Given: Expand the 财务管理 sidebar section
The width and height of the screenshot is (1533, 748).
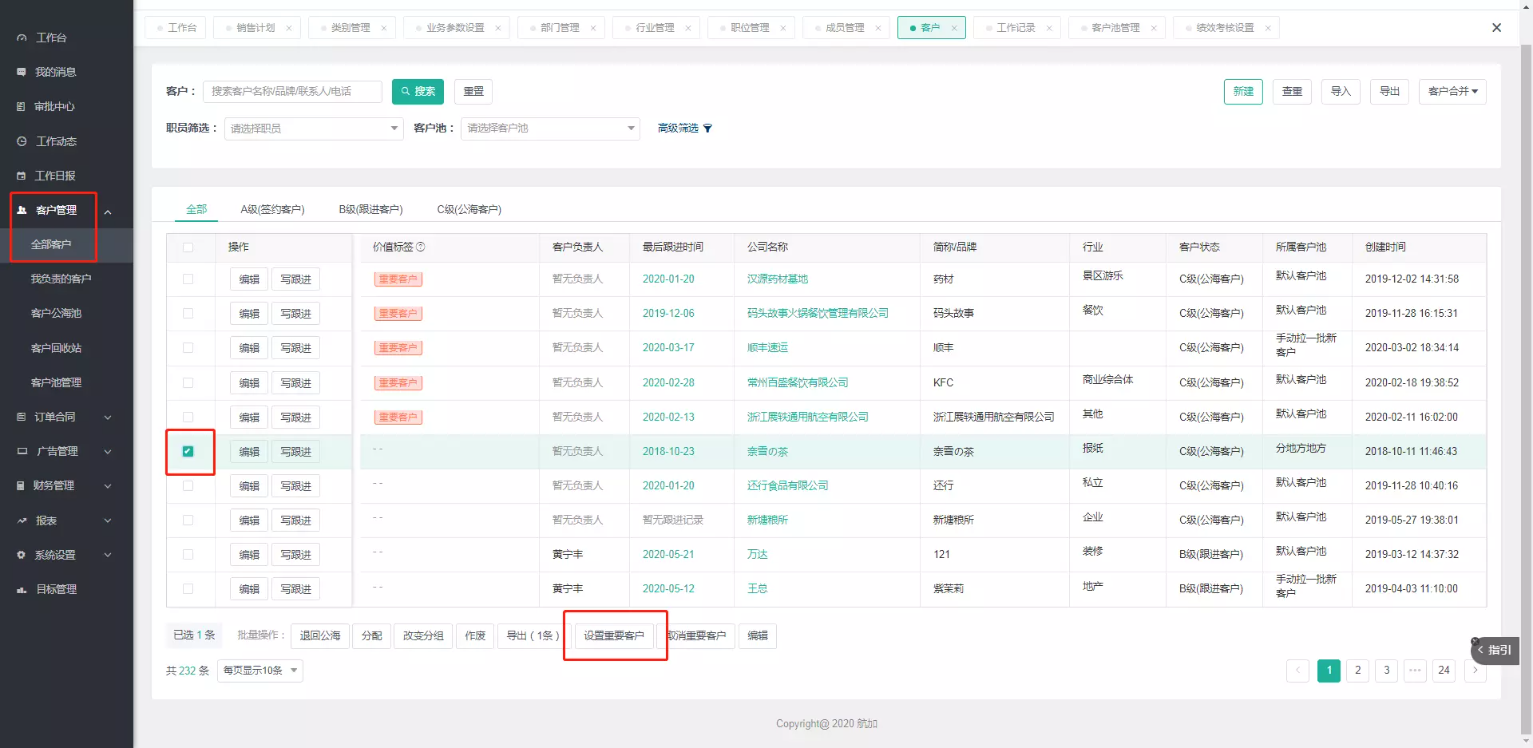Looking at the screenshot, I should pyautogui.click(x=108, y=486).
